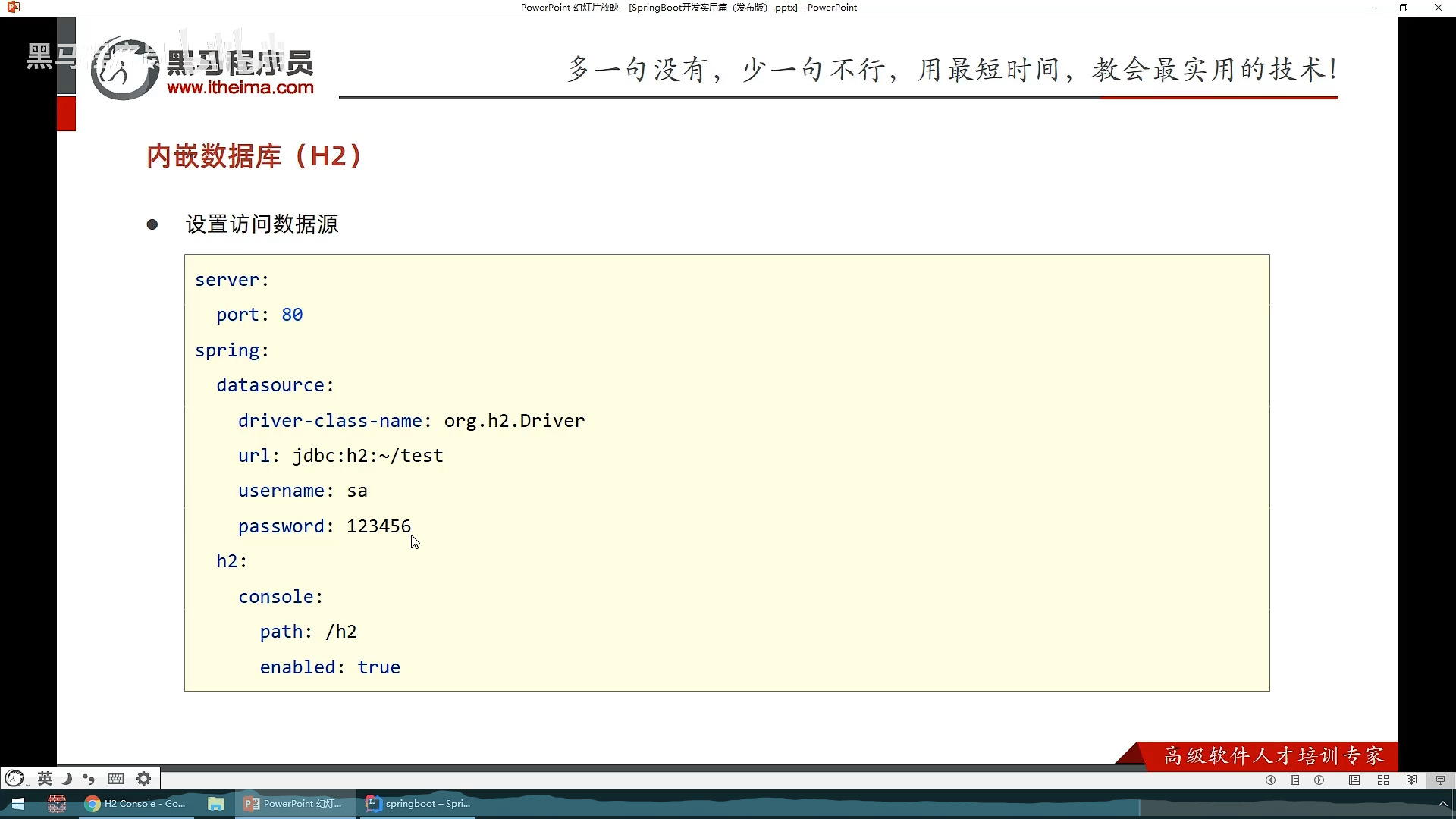
Task: Open File Explorer from taskbar
Action: [216, 804]
